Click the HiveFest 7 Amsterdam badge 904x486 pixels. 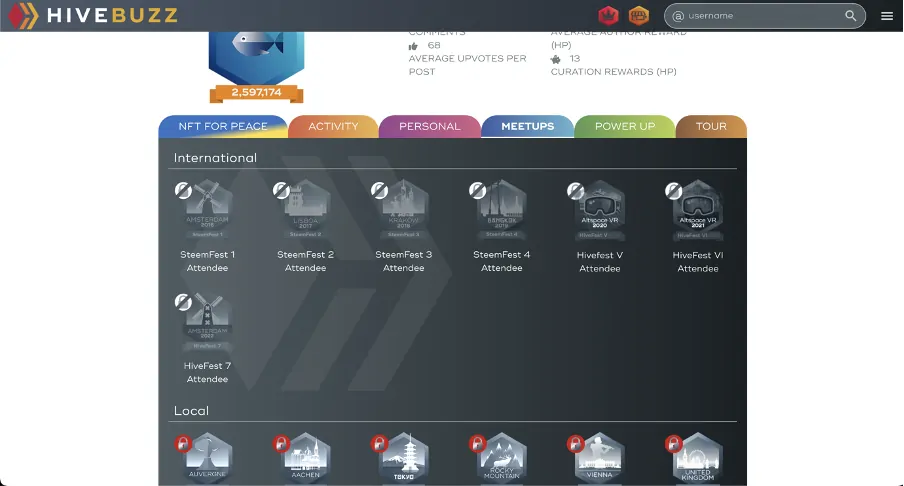(208, 321)
